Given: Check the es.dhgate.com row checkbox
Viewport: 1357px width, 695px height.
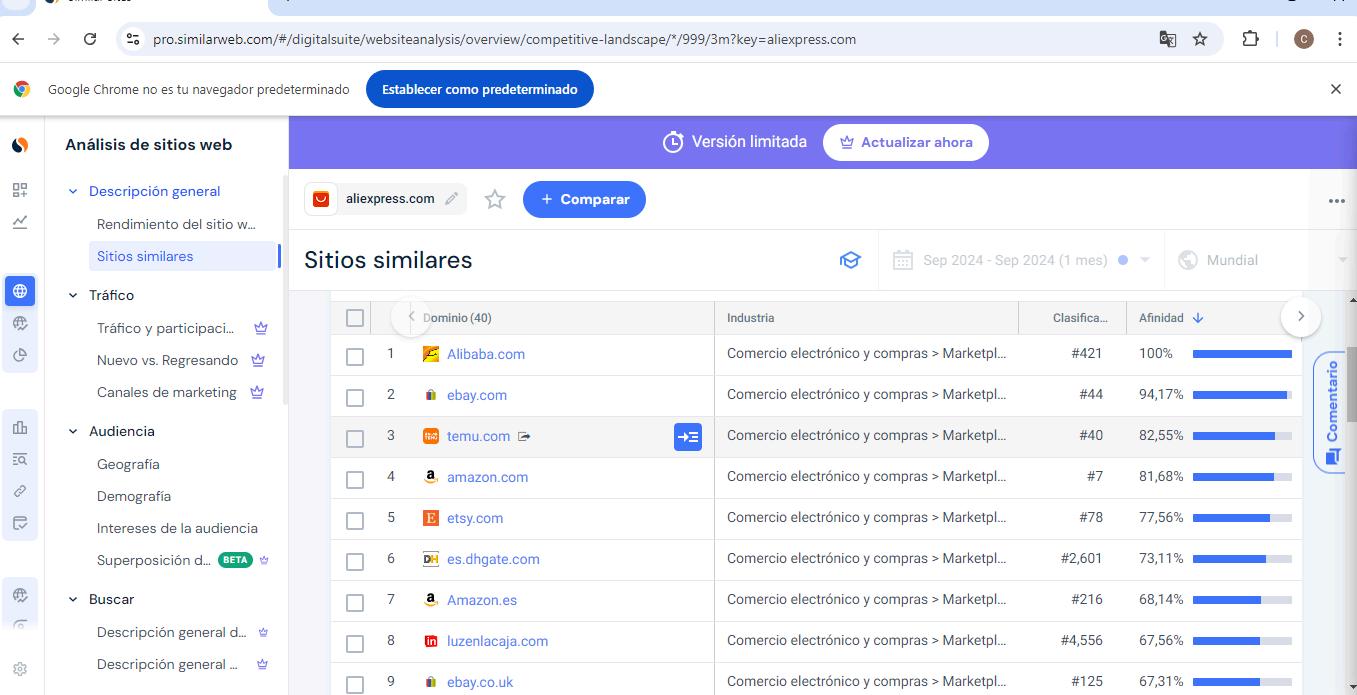Looking at the screenshot, I should point(355,561).
